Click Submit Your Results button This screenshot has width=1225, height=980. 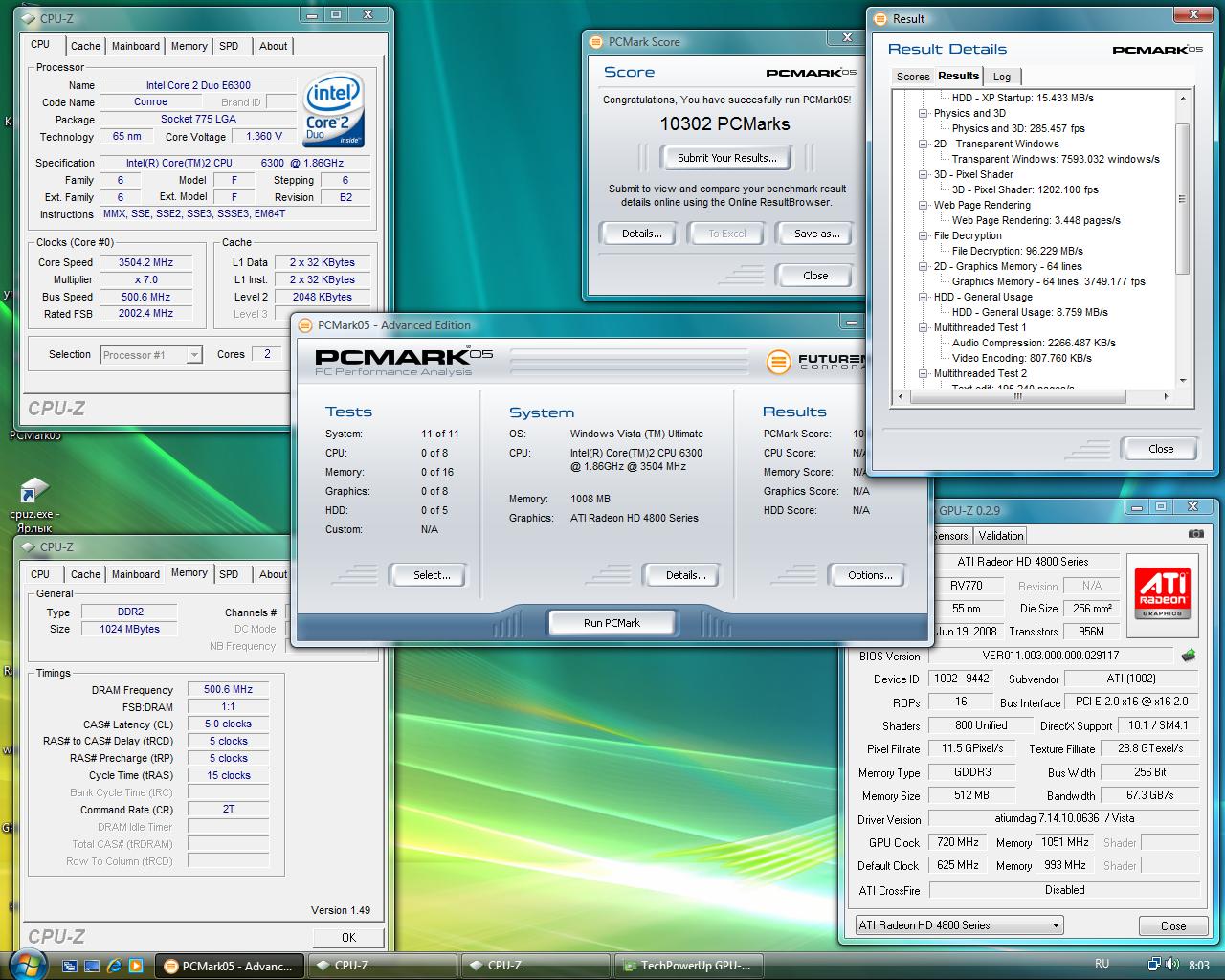pos(727,158)
